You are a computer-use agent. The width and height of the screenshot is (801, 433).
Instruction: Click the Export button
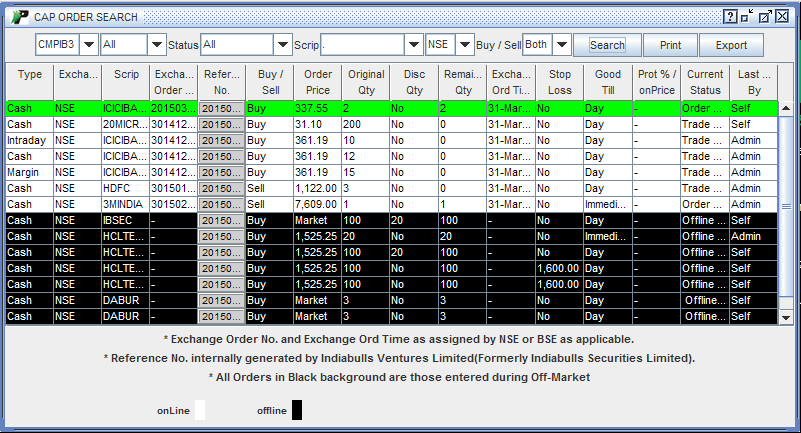coord(732,45)
